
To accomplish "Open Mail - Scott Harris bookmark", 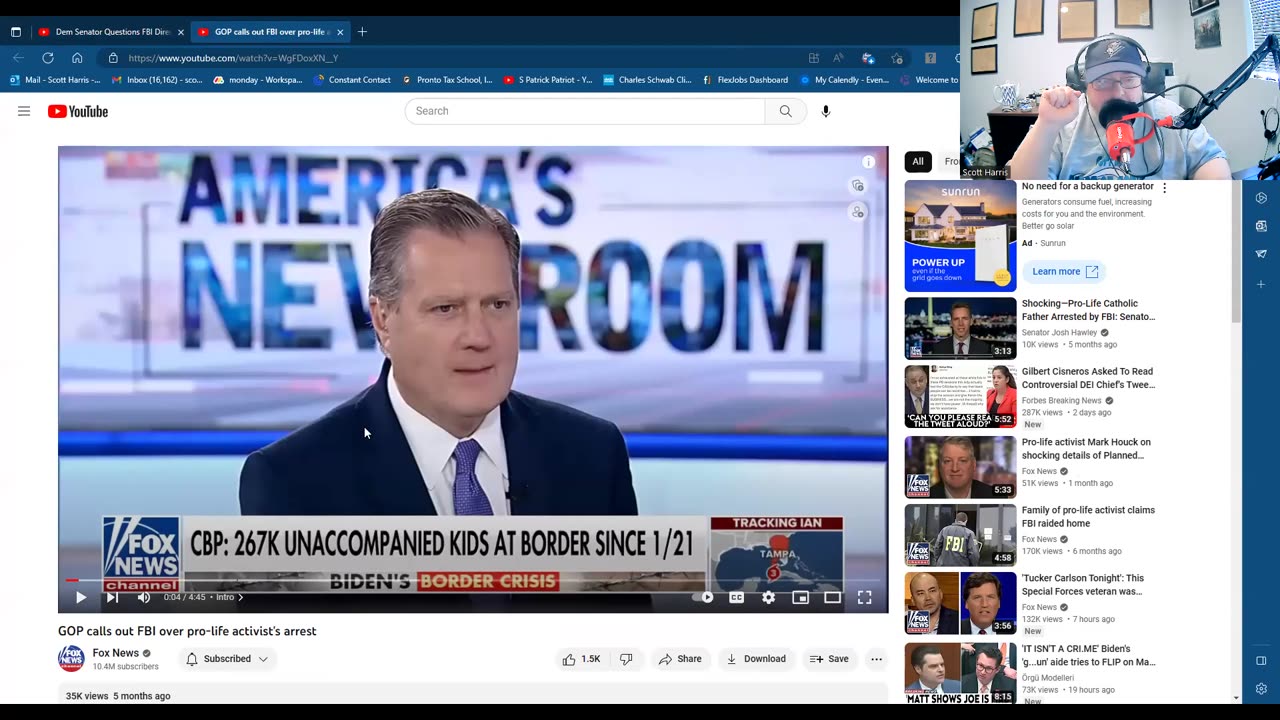I will pos(55,80).
